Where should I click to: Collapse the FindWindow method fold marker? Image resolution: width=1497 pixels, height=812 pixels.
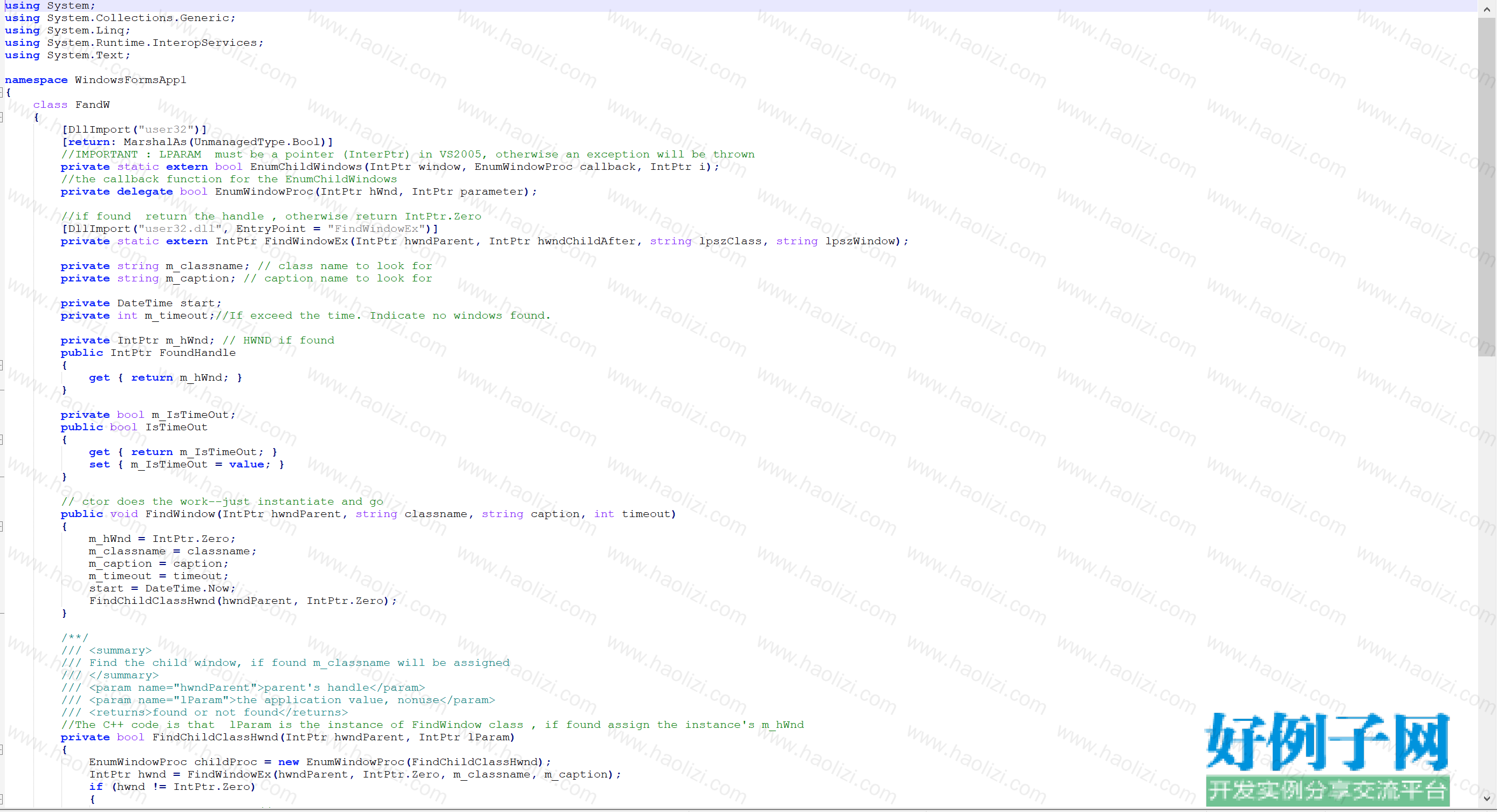click(x=2, y=527)
